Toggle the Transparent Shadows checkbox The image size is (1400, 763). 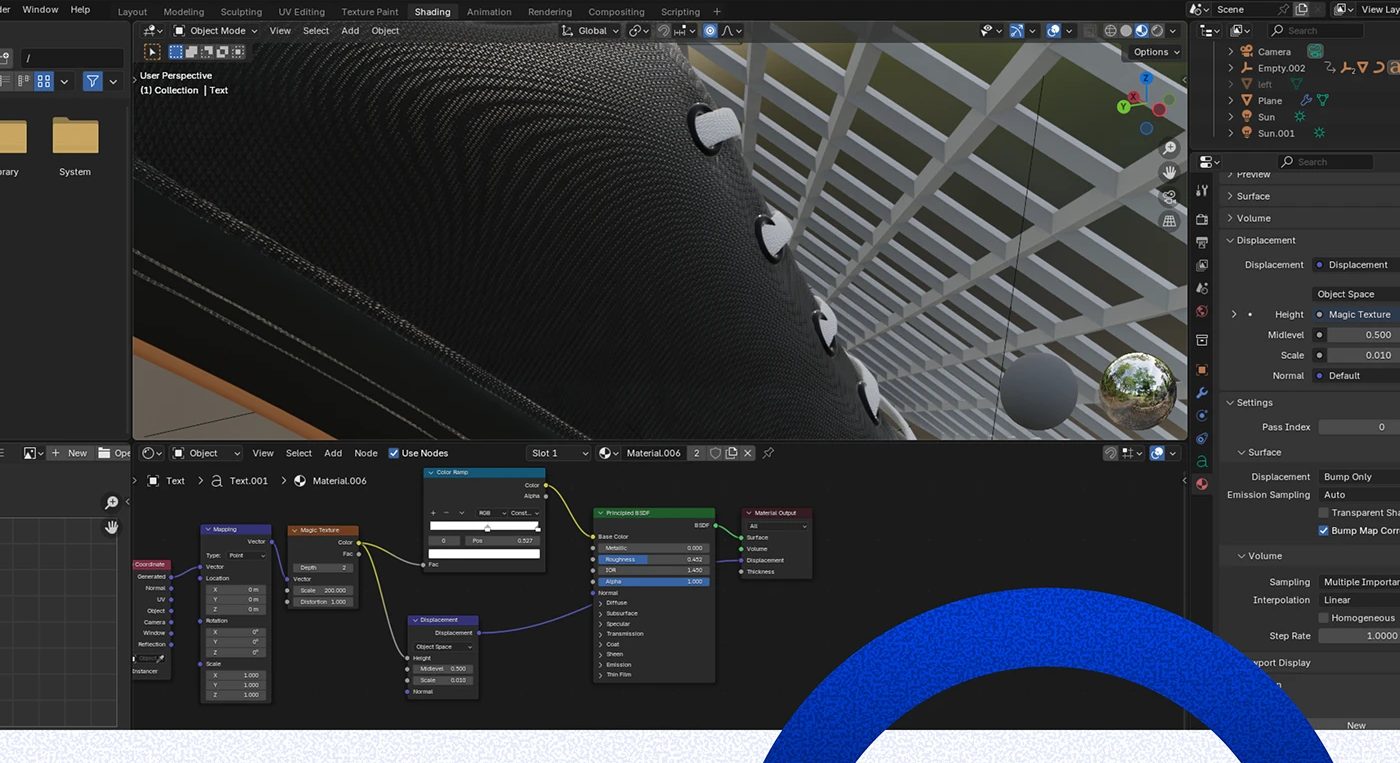1324,513
